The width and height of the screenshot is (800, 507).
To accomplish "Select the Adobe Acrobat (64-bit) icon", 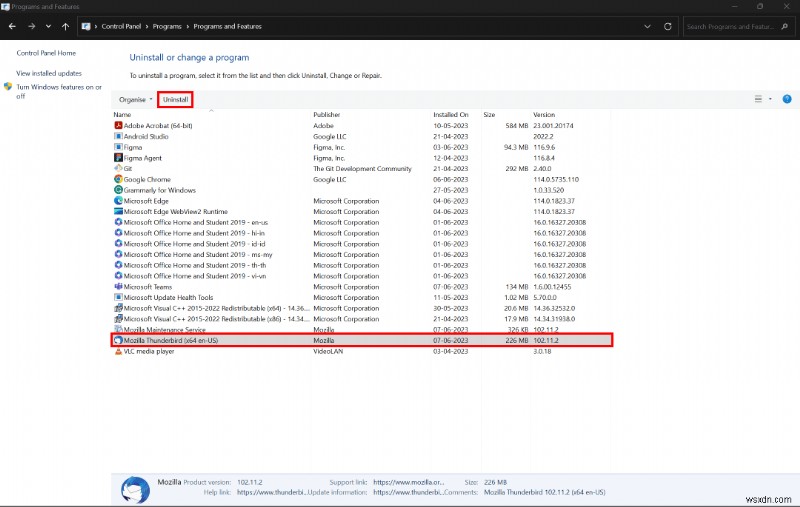I will [118, 125].
